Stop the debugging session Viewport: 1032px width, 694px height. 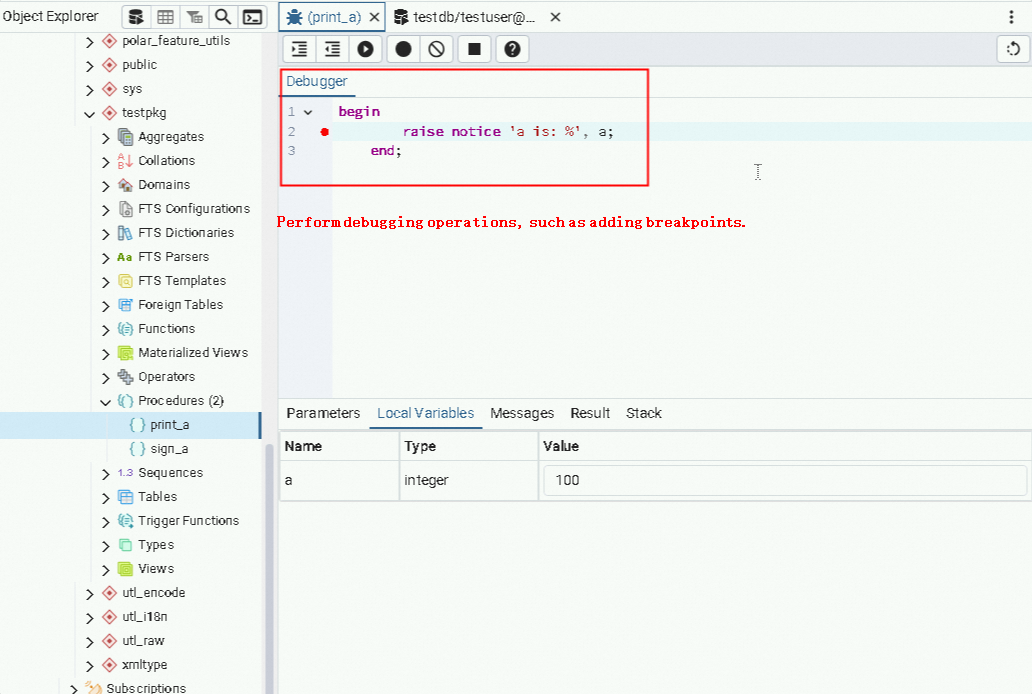475,49
